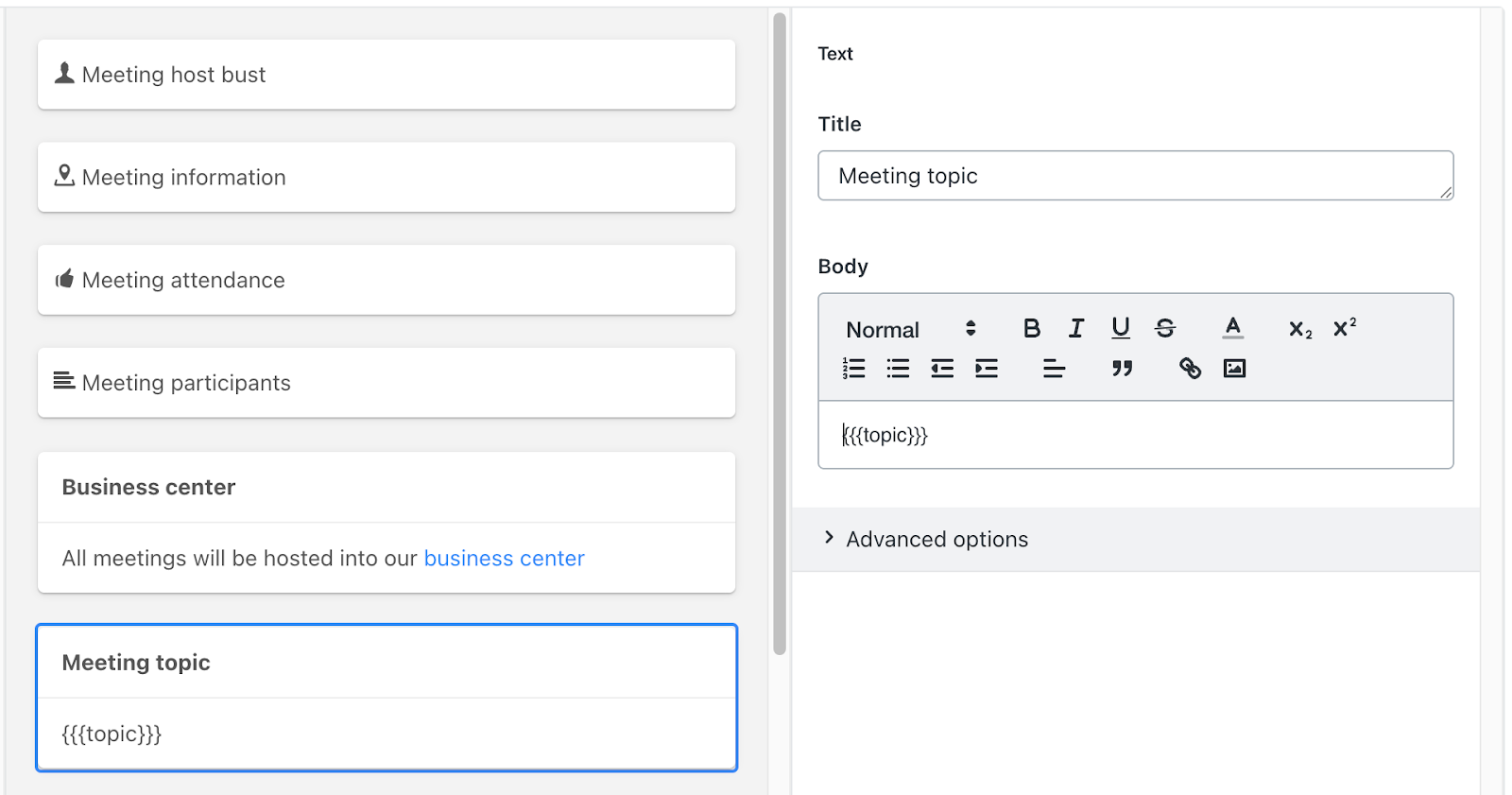The width and height of the screenshot is (1512, 795).
Task: Select the Meeting attendance block
Action: 387,280
